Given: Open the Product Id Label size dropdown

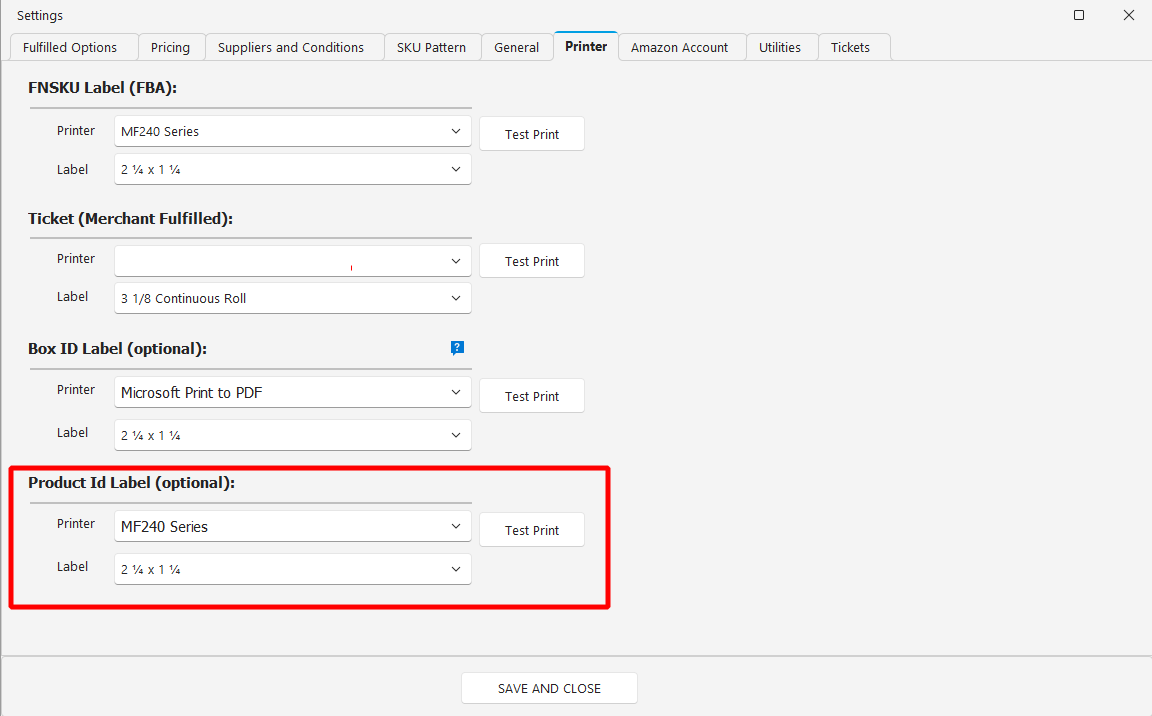Looking at the screenshot, I should coord(292,569).
